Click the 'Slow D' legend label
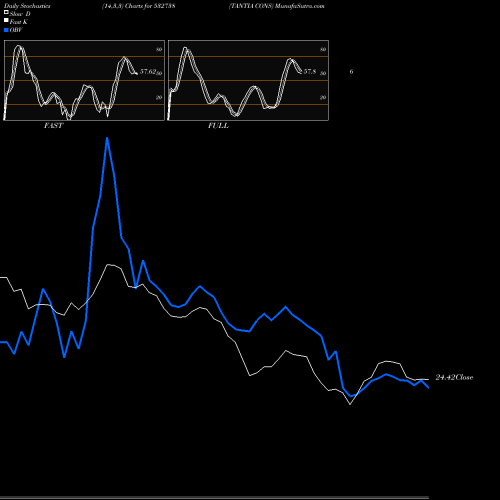The width and height of the screenshot is (500, 500). click(20, 14)
